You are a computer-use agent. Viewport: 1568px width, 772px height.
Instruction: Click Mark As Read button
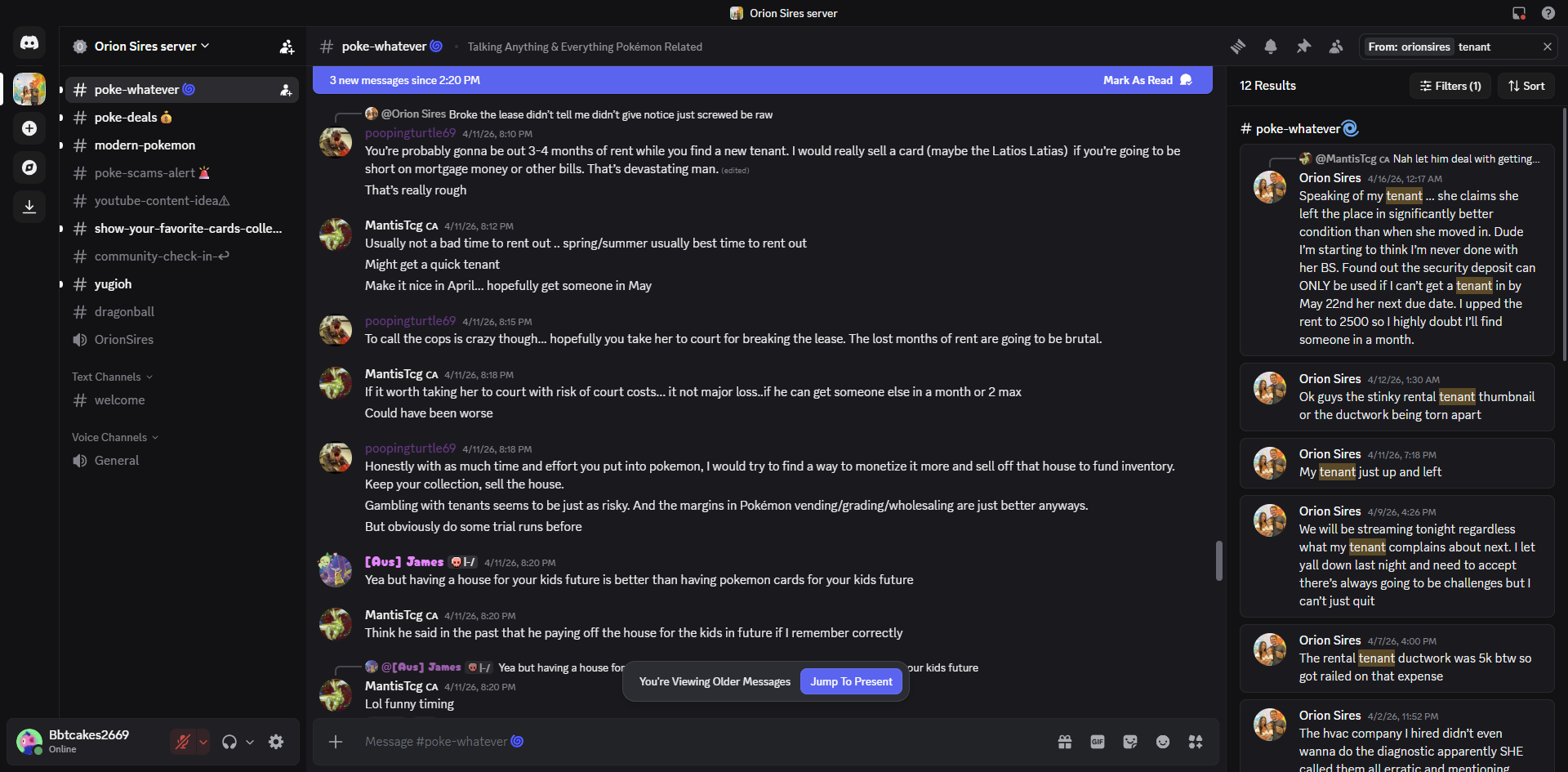click(1147, 80)
